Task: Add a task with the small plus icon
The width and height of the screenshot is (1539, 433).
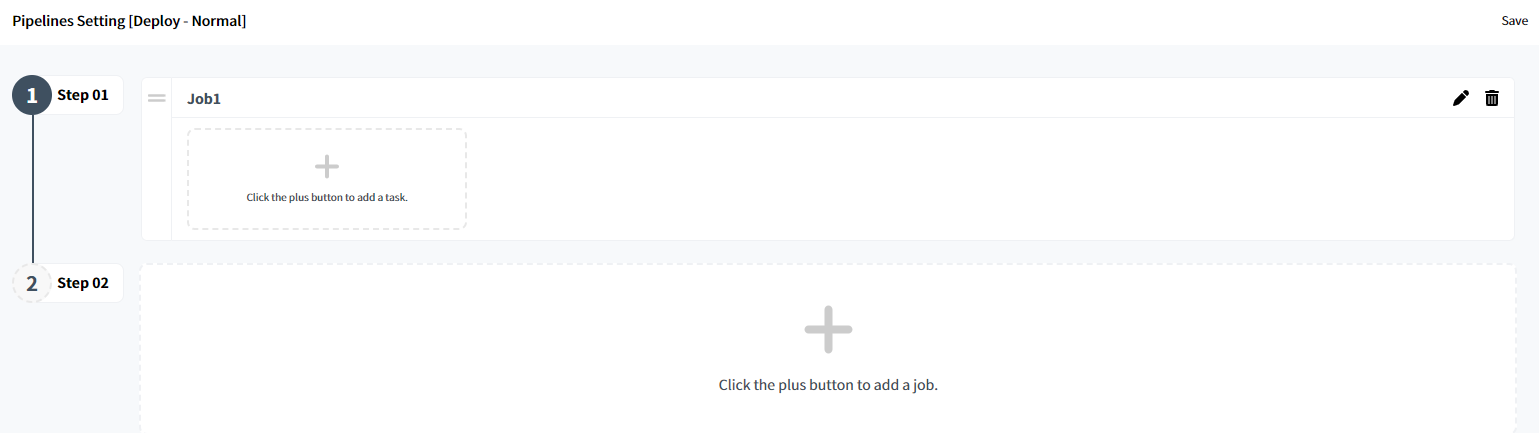Action: tap(327, 167)
